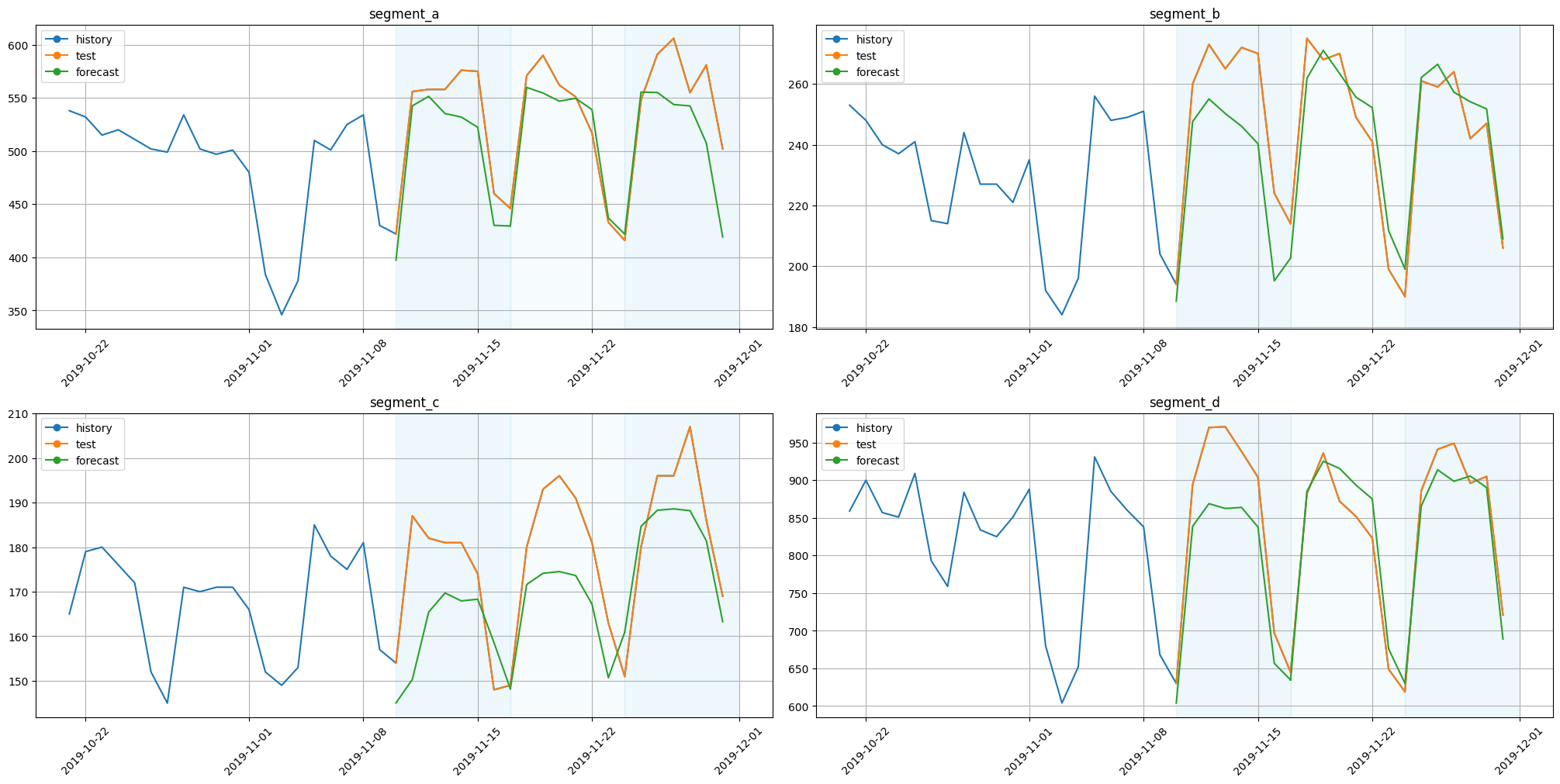Click the segment_c chart title
The height and width of the screenshot is (784, 1560).
pos(403,402)
